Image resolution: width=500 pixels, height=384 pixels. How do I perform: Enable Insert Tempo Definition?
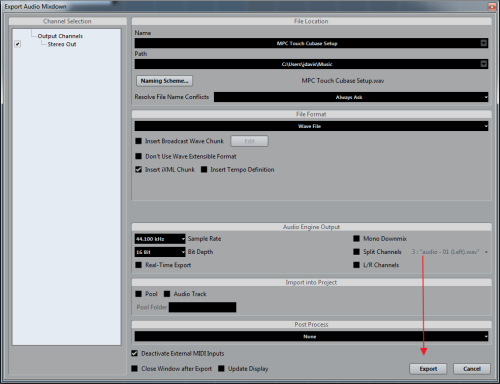(204, 170)
